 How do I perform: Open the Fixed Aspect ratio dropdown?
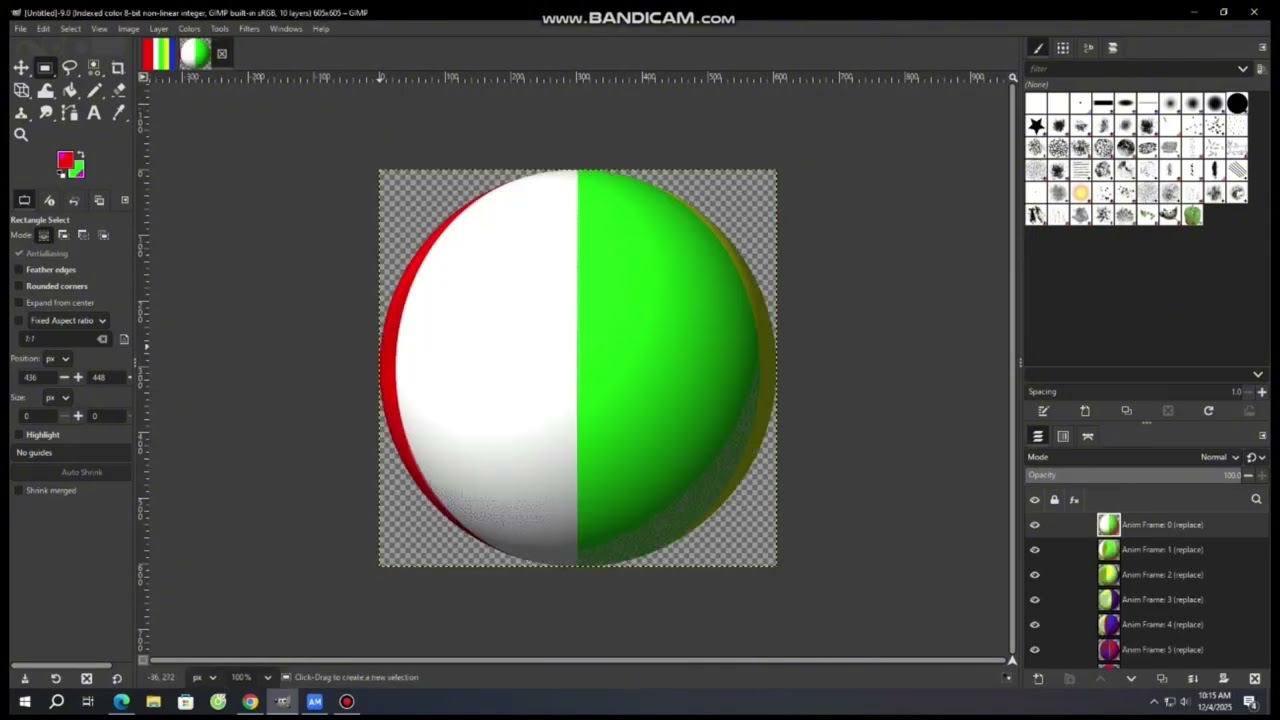[68, 321]
